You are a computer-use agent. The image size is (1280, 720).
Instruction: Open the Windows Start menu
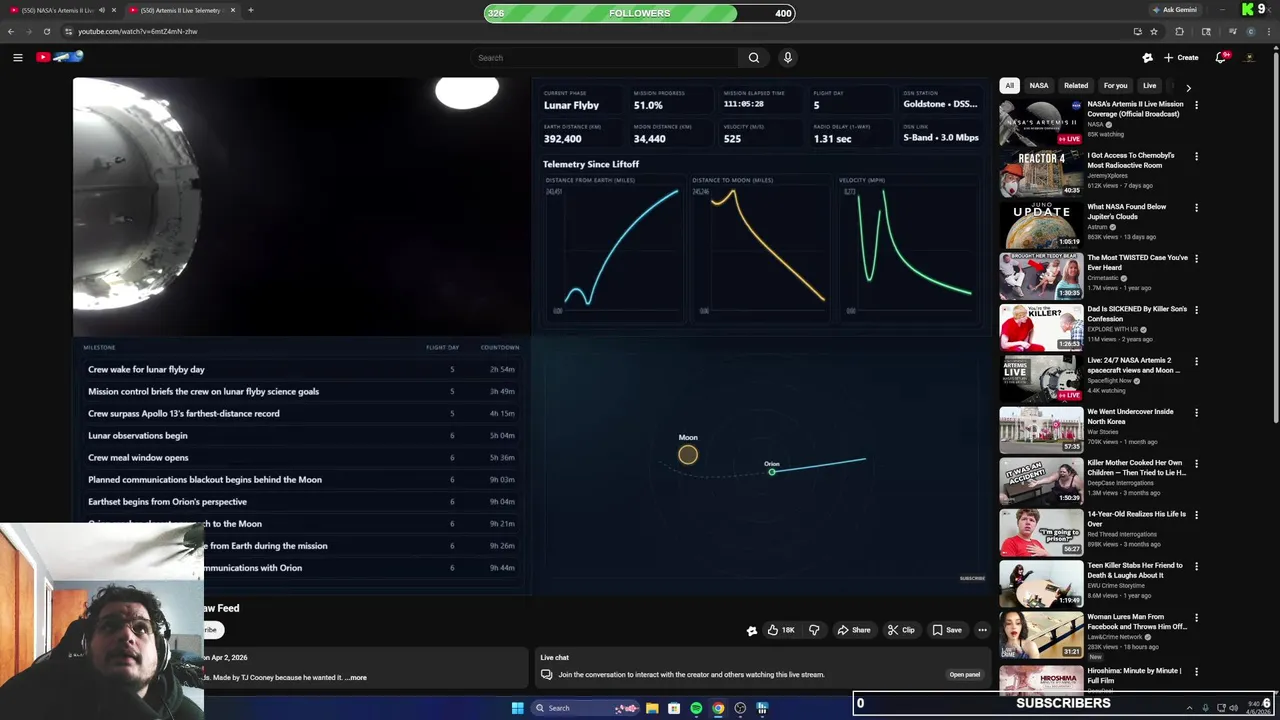coord(517,708)
